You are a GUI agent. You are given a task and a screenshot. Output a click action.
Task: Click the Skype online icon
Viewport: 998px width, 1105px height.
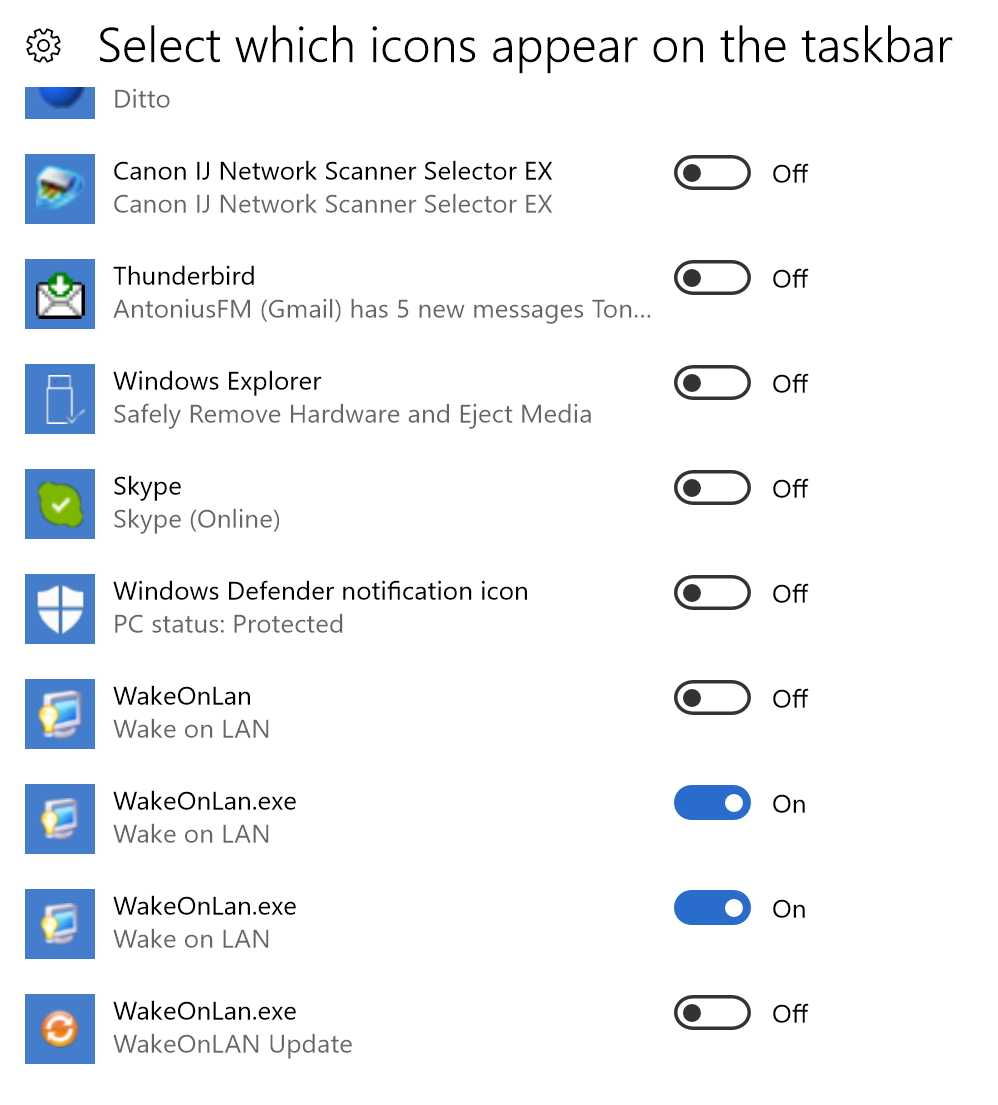(x=59, y=504)
